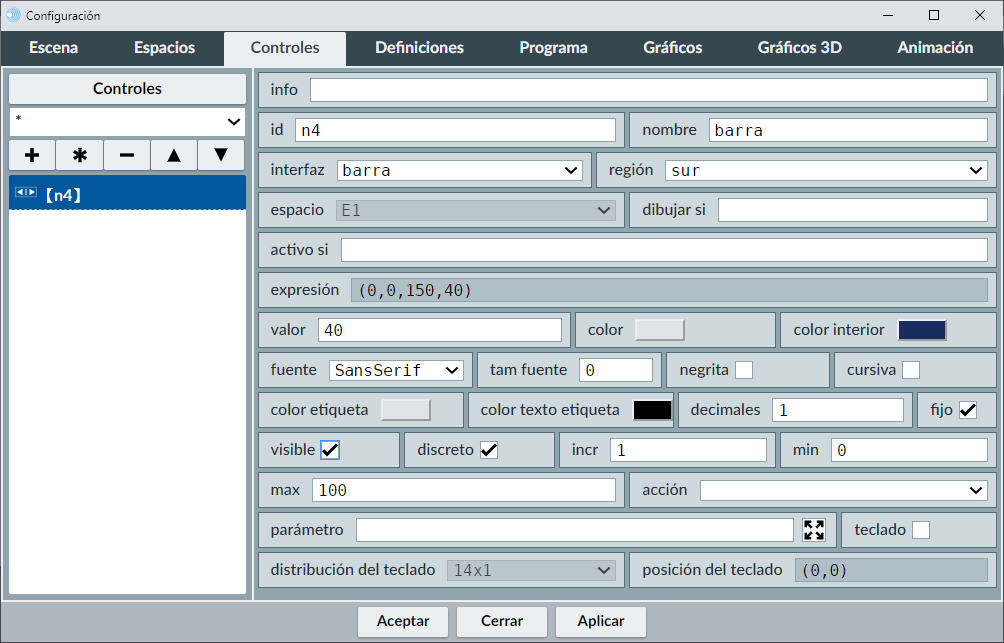This screenshot has height=643, width=1004.
Task: Open the fuente dropdown showing SansSerif
Action: (396, 370)
